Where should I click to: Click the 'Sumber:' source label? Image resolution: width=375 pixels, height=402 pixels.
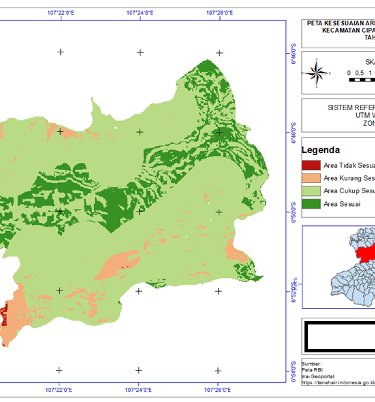coord(311,364)
